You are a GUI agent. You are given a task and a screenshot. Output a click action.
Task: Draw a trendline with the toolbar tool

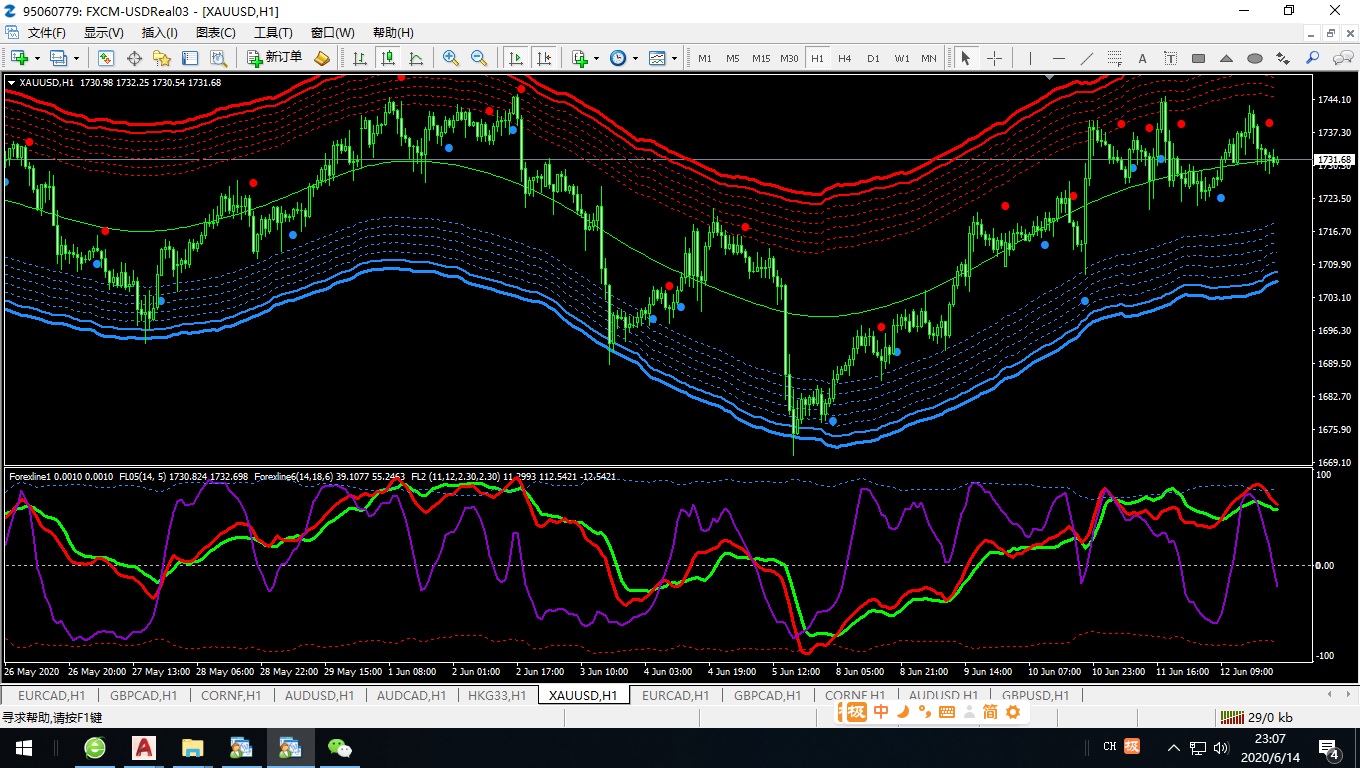pyautogui.click(x=1087, y=58)
